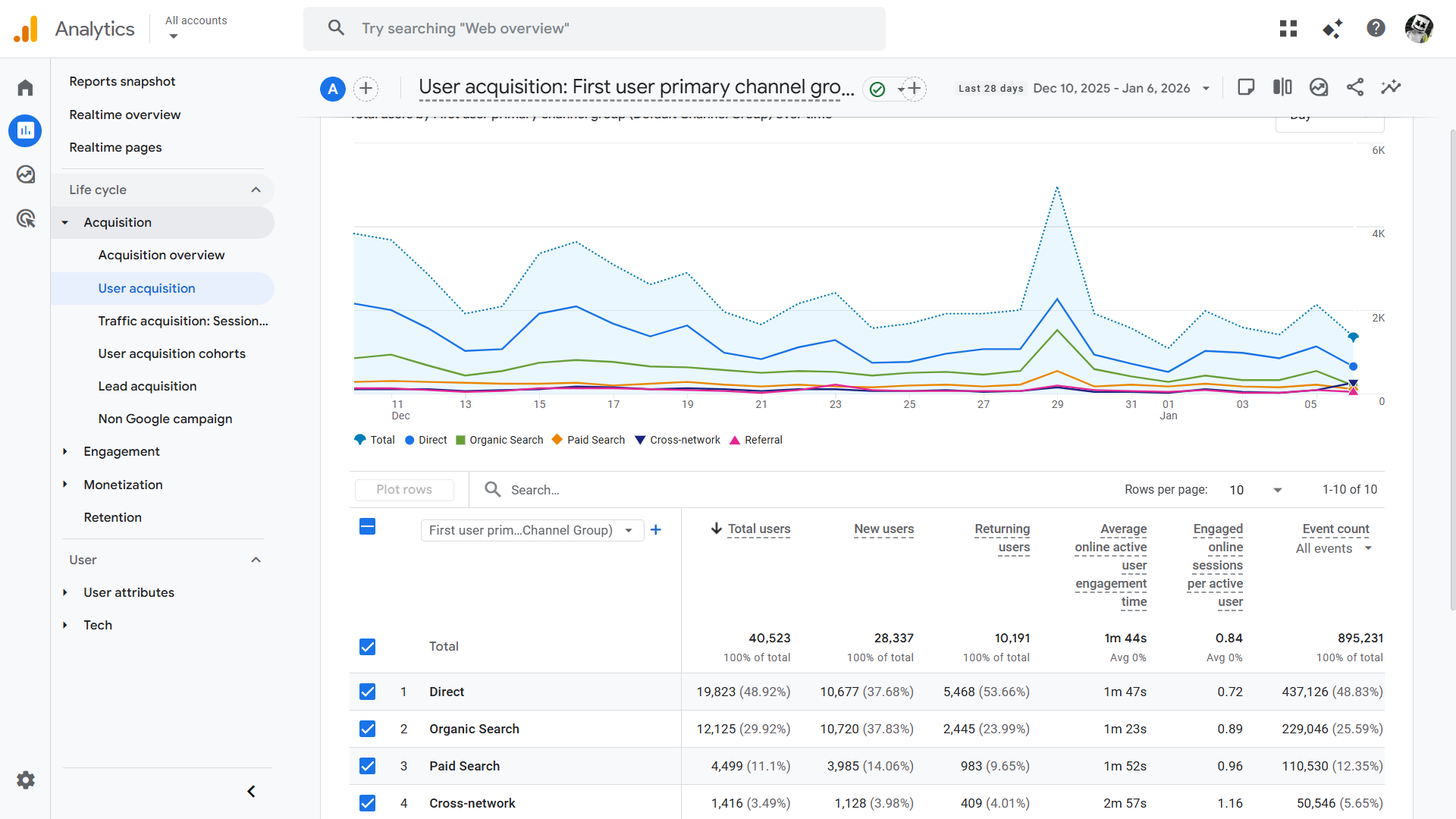Expand the Engagement section

[x=121, y=451]
